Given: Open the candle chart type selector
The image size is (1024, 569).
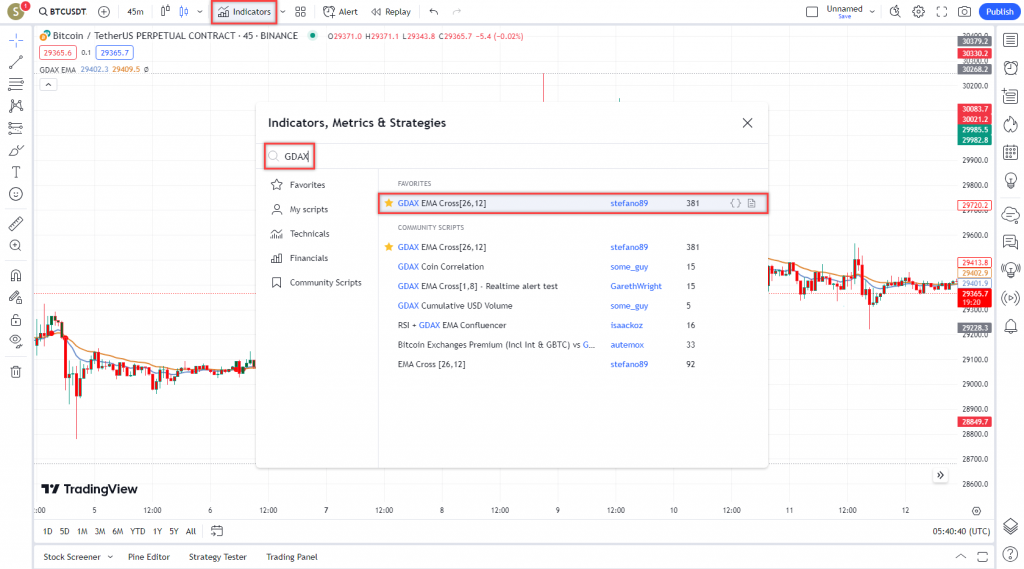Looking at the screenshot, I should pos(184,12).
